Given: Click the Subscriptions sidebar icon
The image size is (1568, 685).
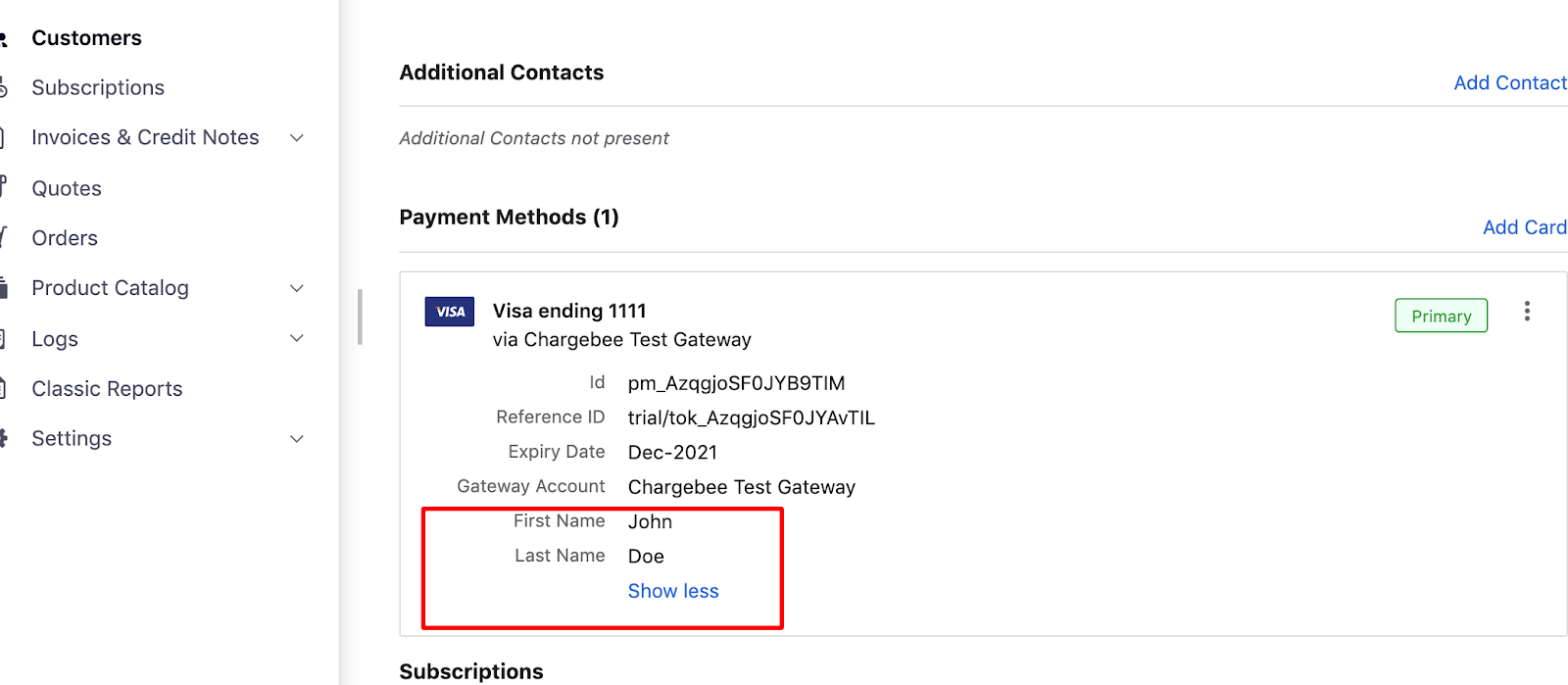Looking at the screenshot, I should [4, 88].
